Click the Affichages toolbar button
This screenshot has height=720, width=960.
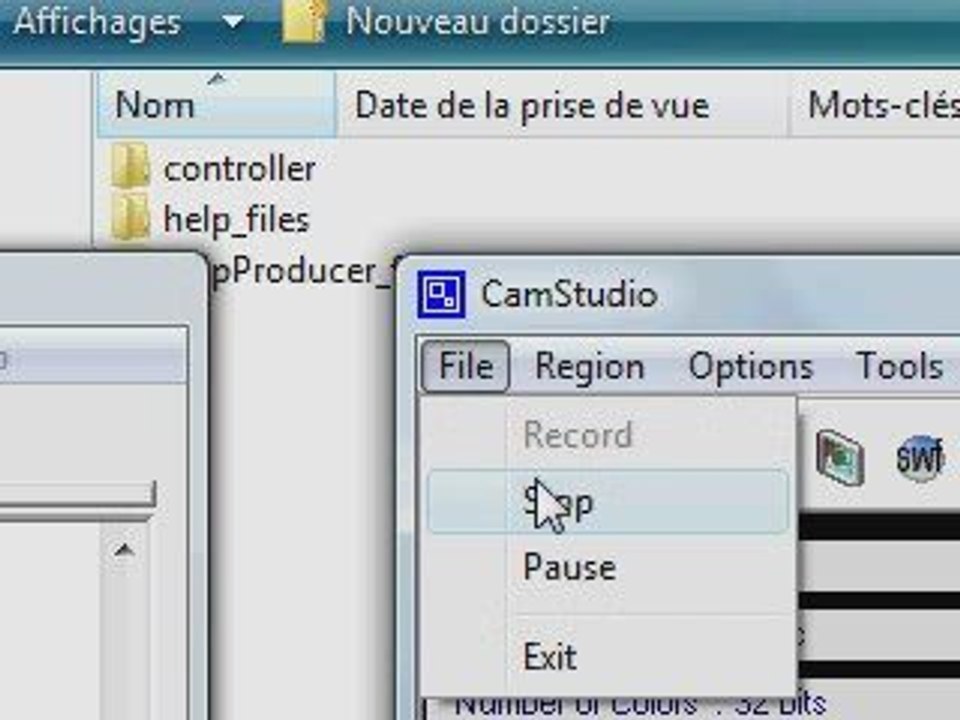click(97, 22)
